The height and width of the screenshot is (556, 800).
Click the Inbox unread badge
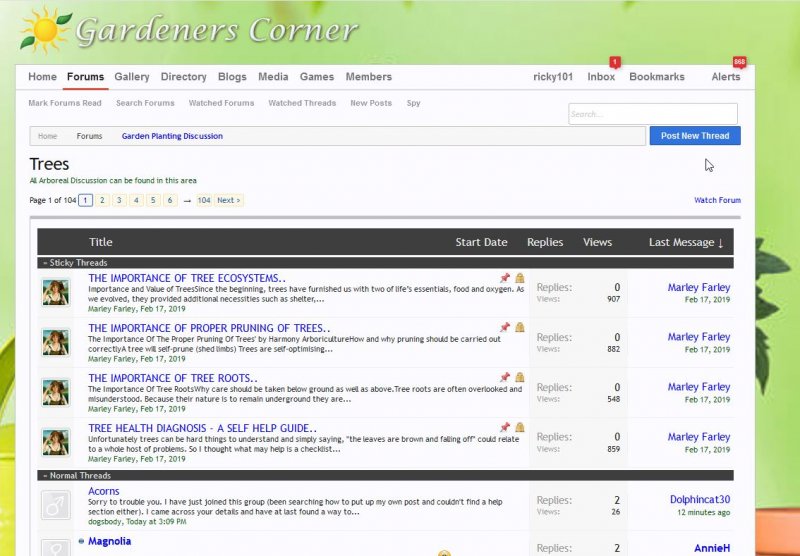tap(615, 62)
